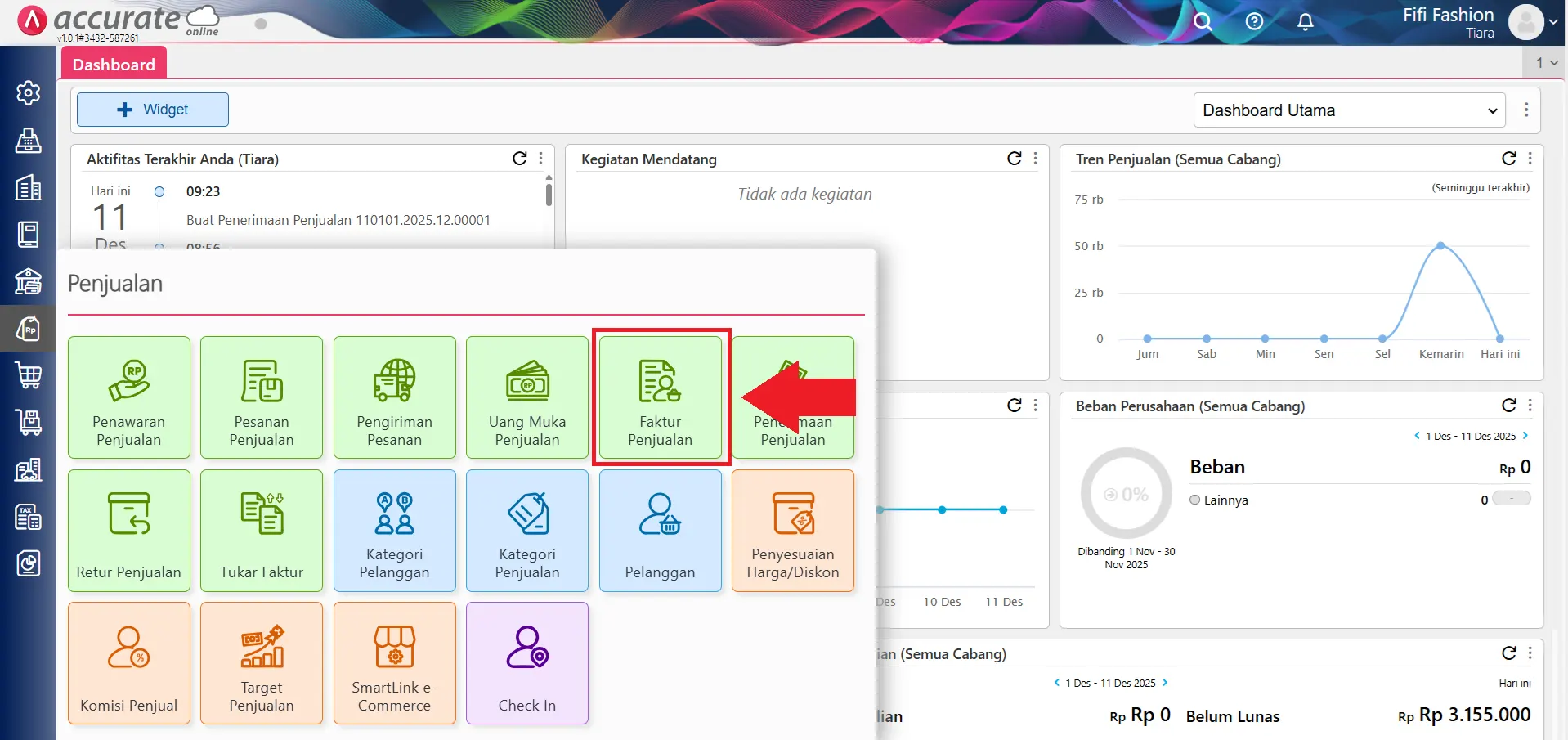Open the Faktur Penjualan module
This screenshot has width=1568, height=740.
point(660,397)
